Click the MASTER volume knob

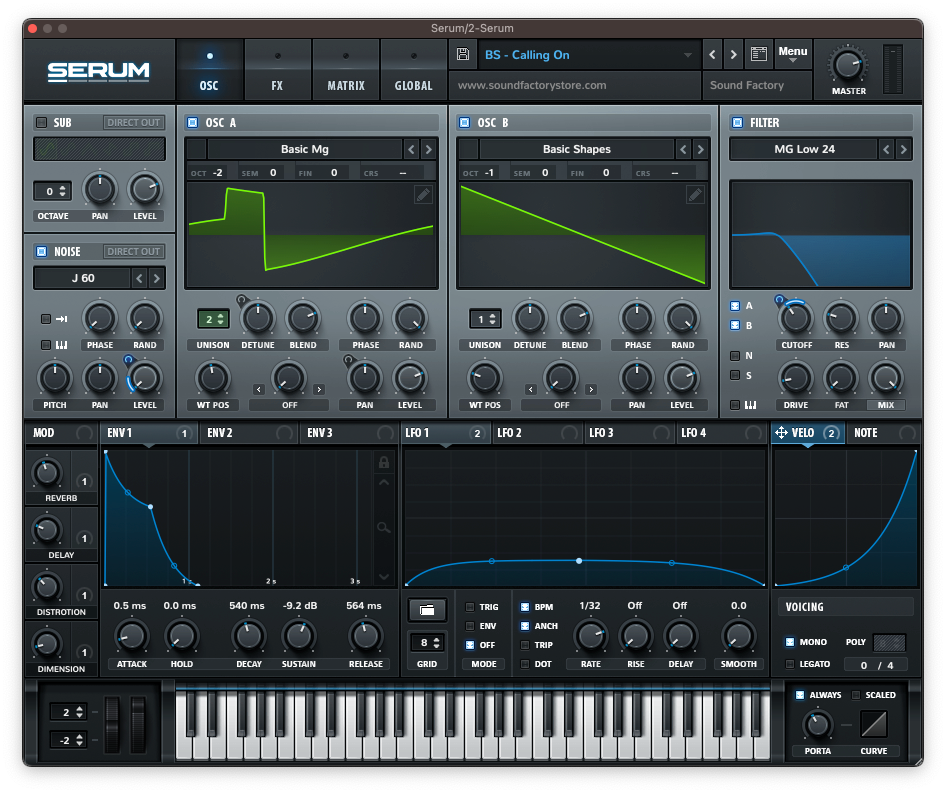tap(848, 66)
